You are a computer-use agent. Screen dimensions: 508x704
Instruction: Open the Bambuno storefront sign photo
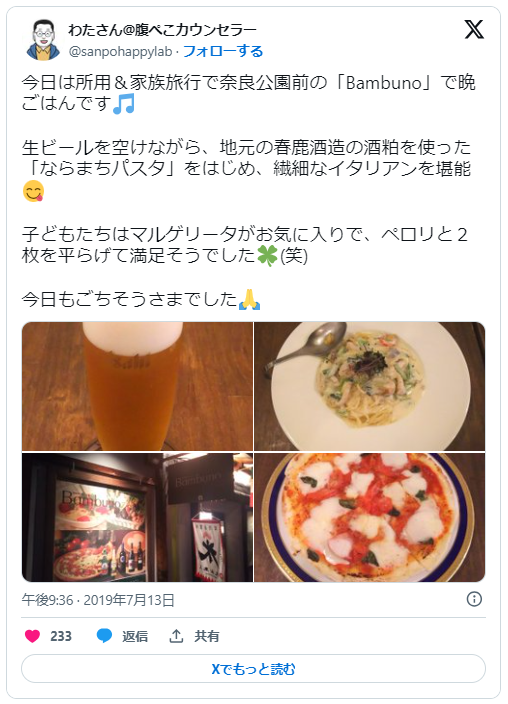[x=137, y=517]
